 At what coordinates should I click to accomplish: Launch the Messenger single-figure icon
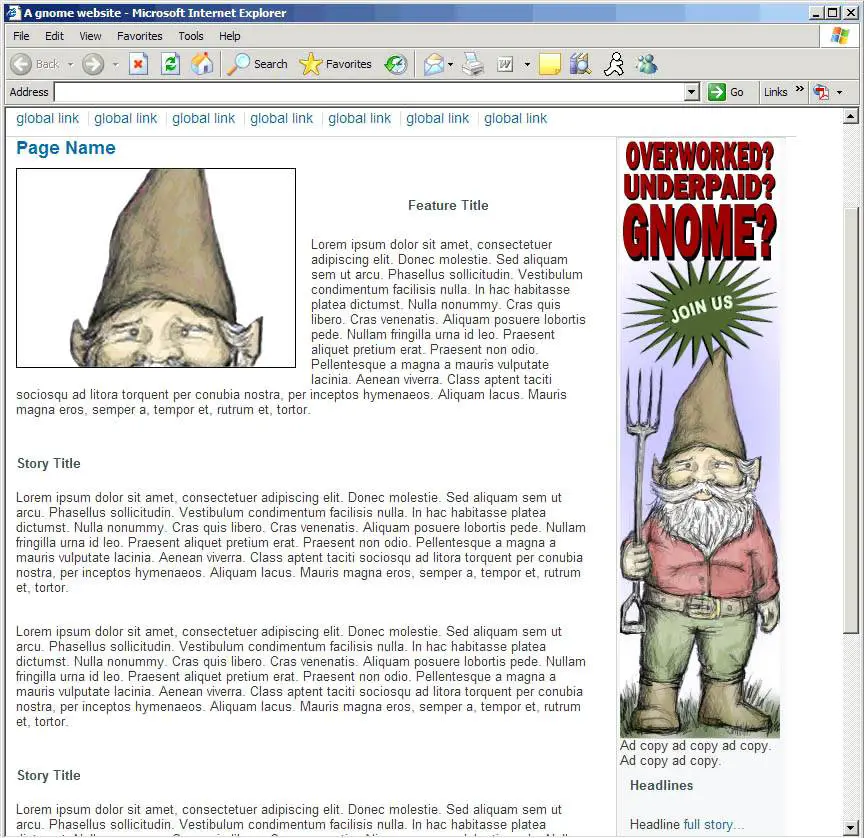click(x=614, y=64)
